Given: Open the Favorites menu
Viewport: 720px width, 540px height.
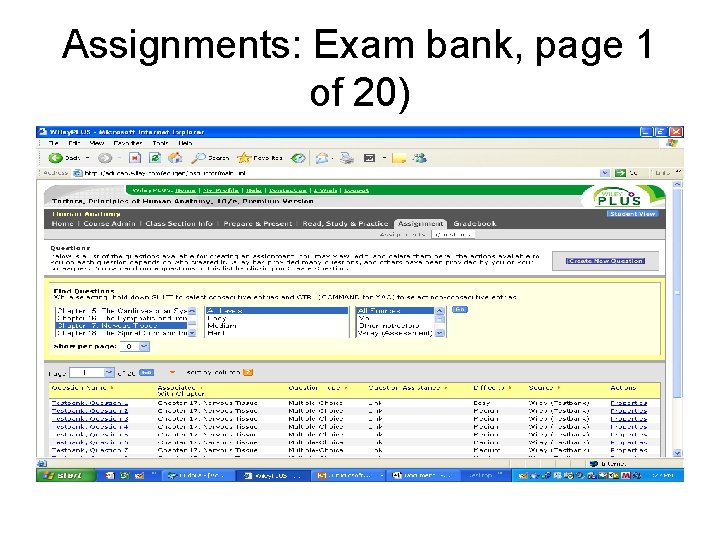Looking at the screenshot, I should [x=128, y=143].
